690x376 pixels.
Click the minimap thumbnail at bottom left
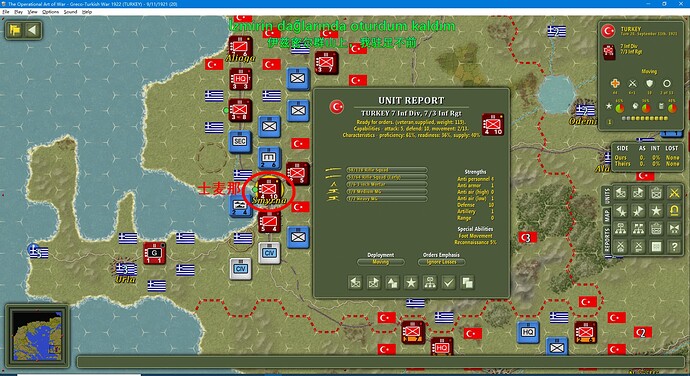[37, 335]
